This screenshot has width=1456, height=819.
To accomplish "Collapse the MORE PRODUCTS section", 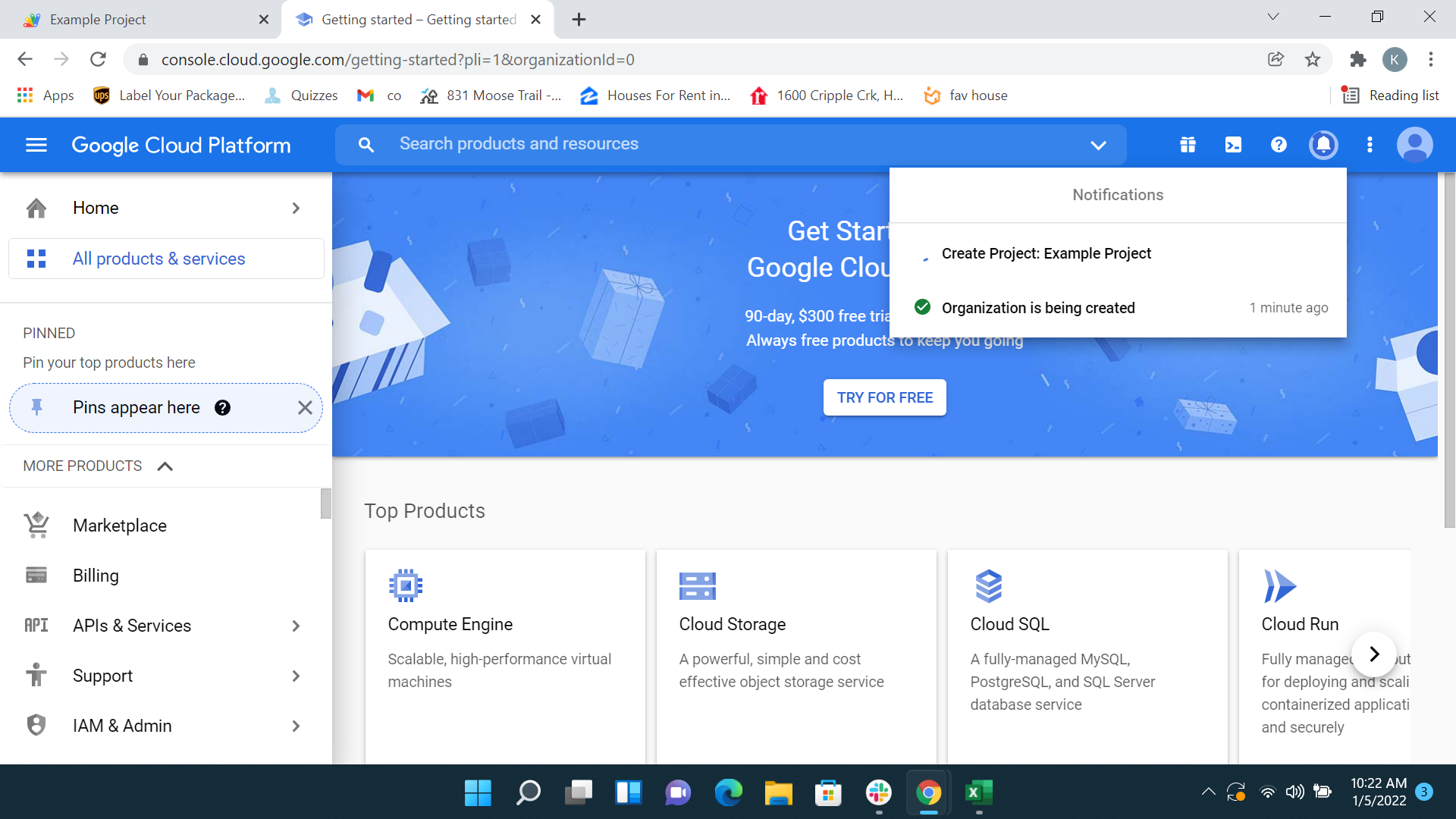I will (x=165, y=466).
